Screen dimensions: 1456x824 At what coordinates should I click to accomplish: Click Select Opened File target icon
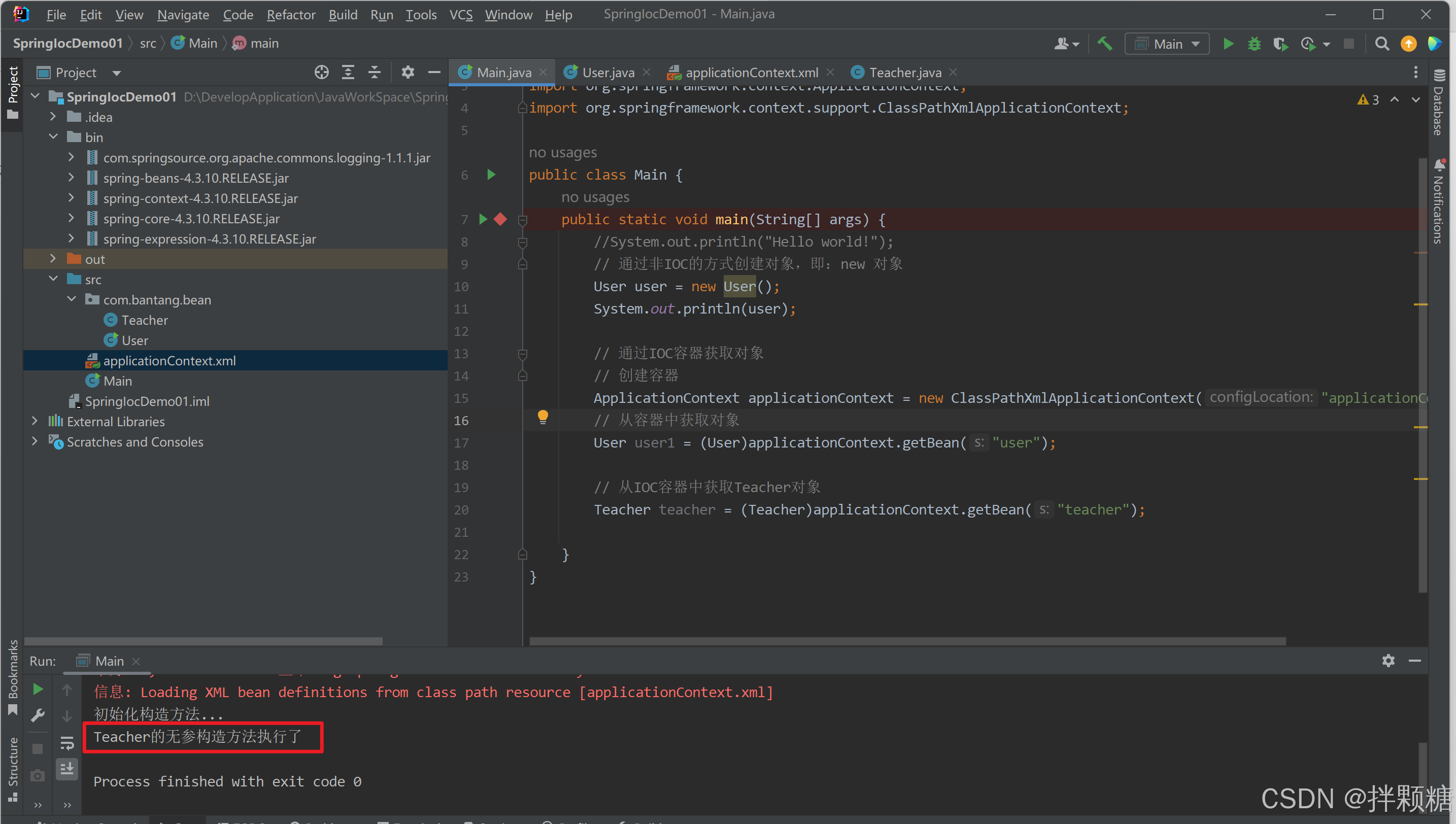click(x=321, y=73)
